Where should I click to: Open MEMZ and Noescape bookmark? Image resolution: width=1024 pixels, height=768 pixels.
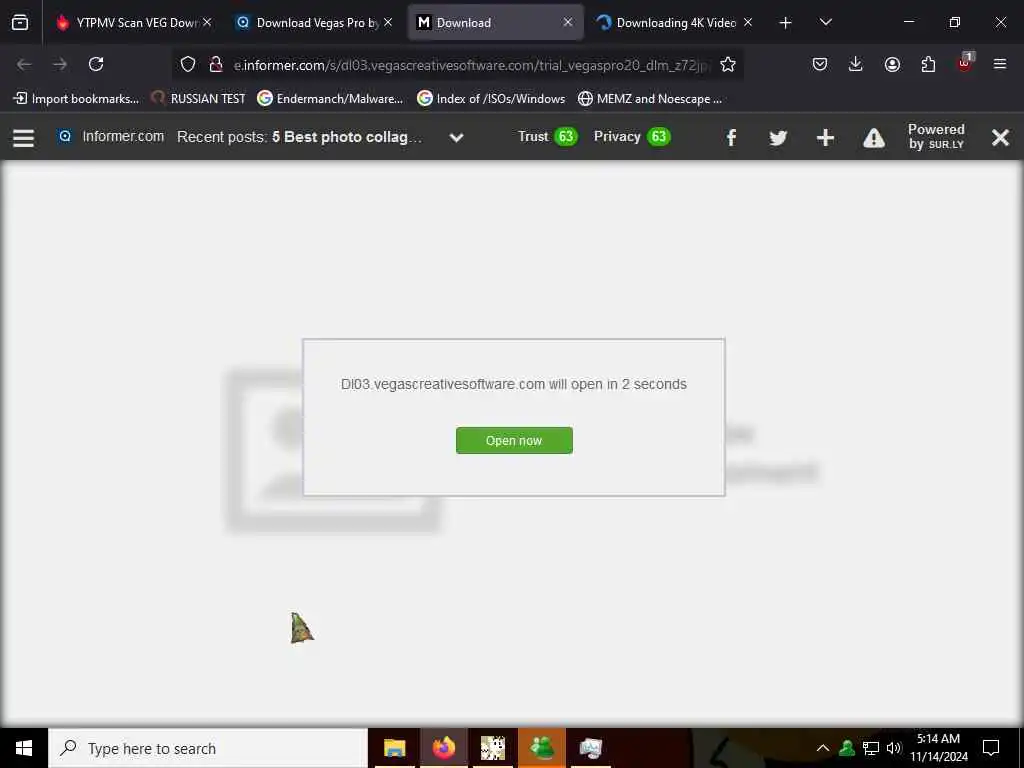(x=650, y=99)
